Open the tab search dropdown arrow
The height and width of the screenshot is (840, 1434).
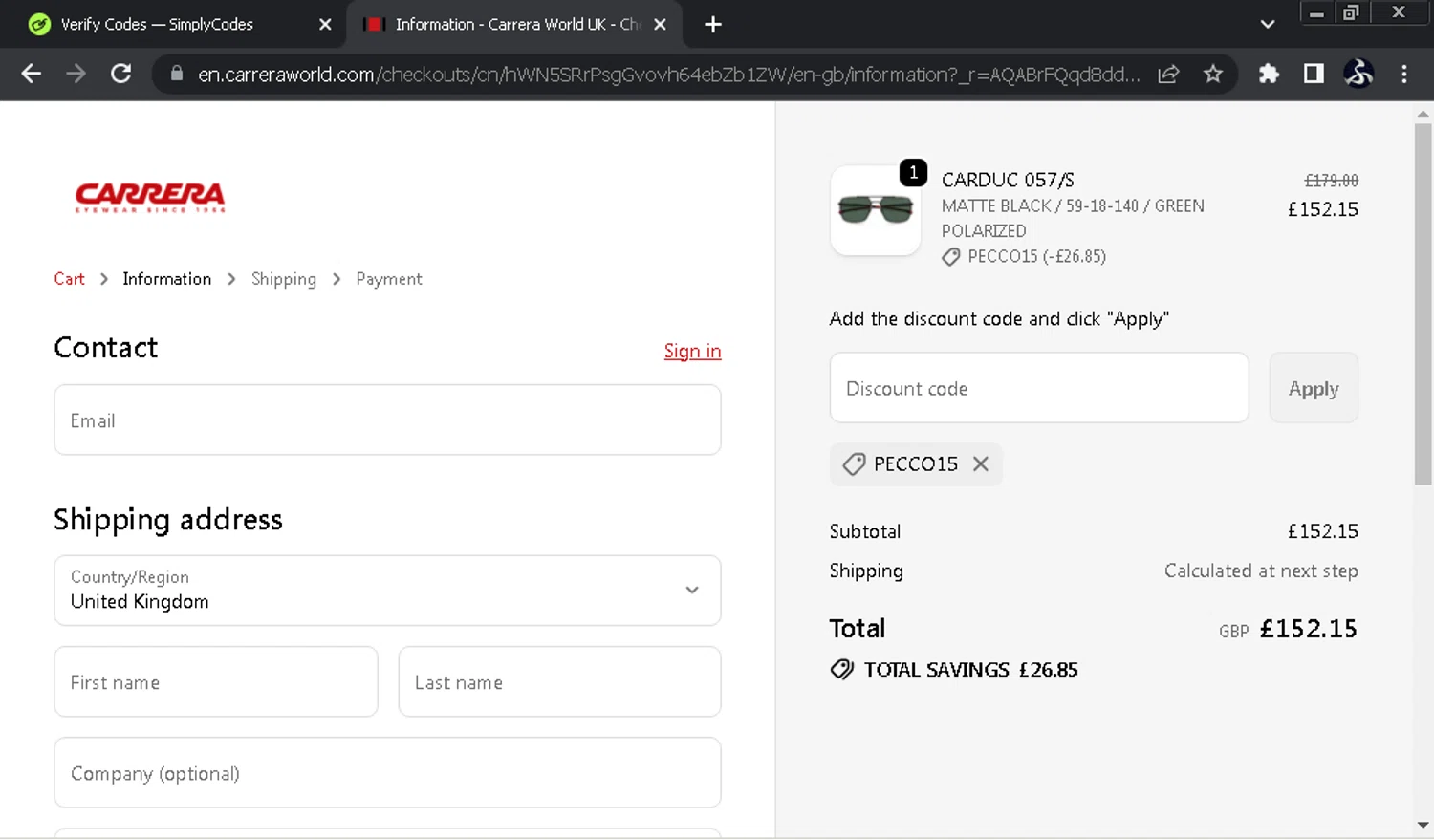1268,25
